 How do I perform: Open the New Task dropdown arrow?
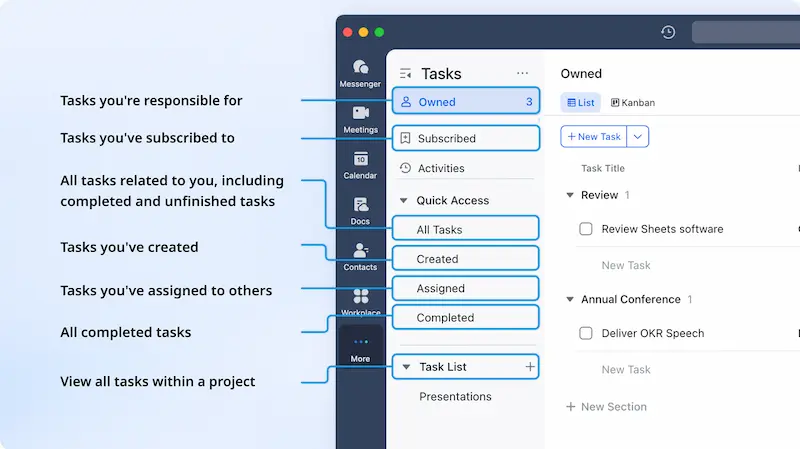[x=638, y=137]
